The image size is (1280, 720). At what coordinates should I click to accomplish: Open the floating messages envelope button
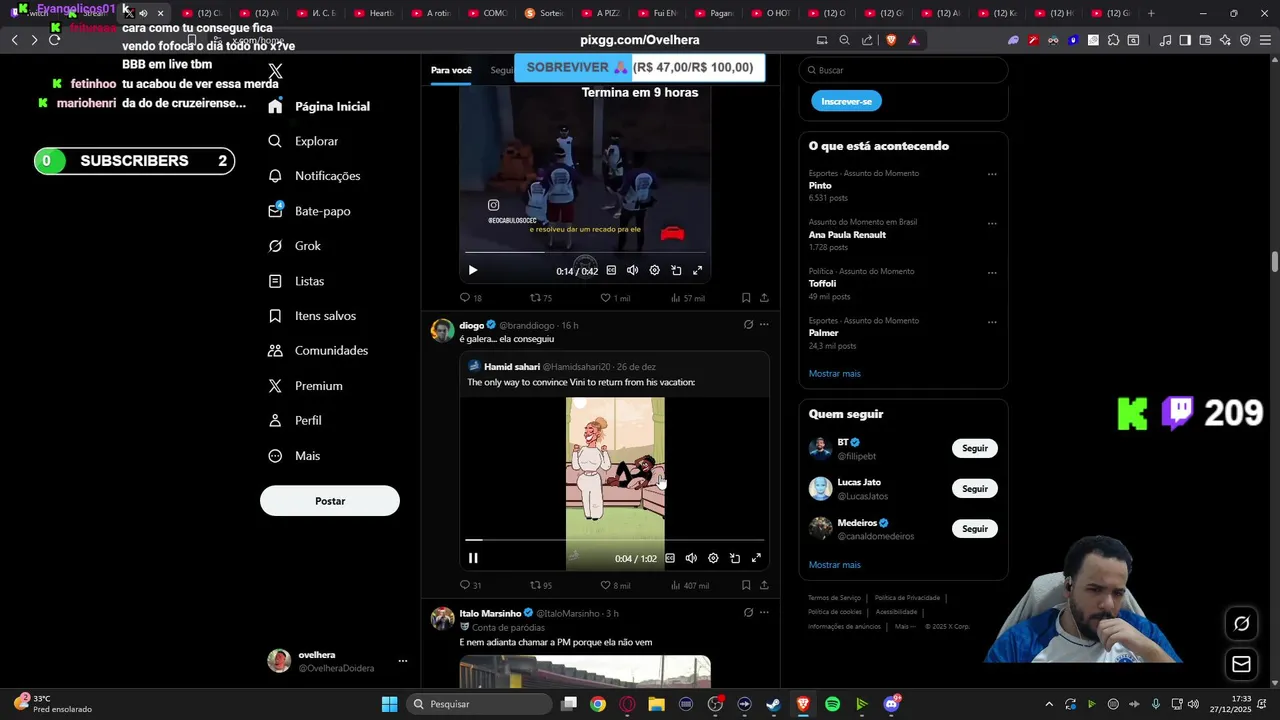(x=1241, y=664)
